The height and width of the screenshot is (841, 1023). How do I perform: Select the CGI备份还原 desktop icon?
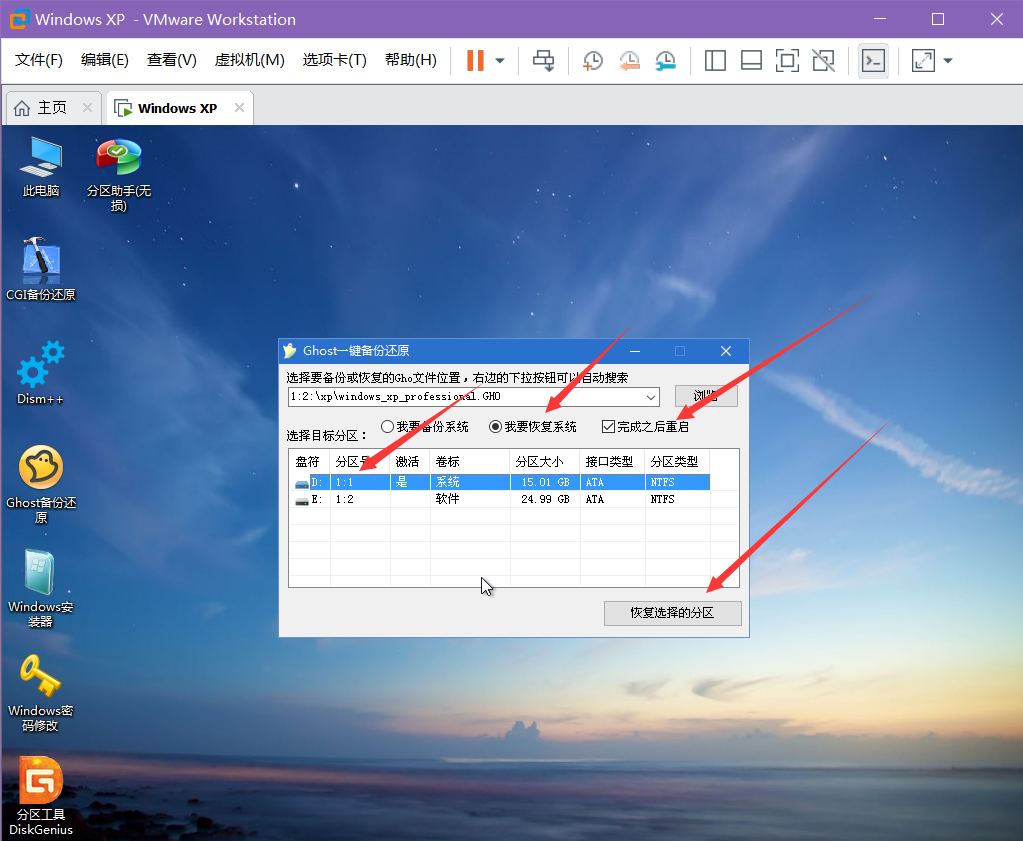pyautogui.click(x=40, y=269)
